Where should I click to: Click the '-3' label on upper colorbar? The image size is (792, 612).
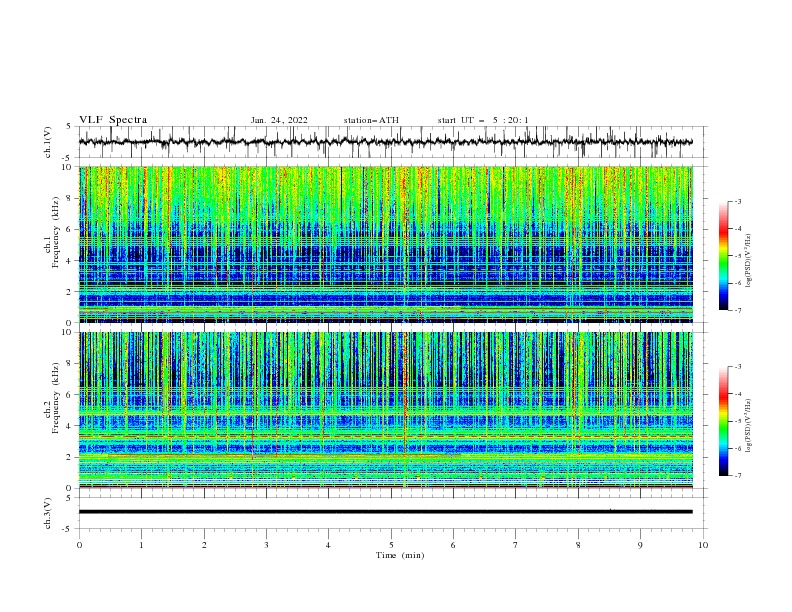click(x=737, y=201)
